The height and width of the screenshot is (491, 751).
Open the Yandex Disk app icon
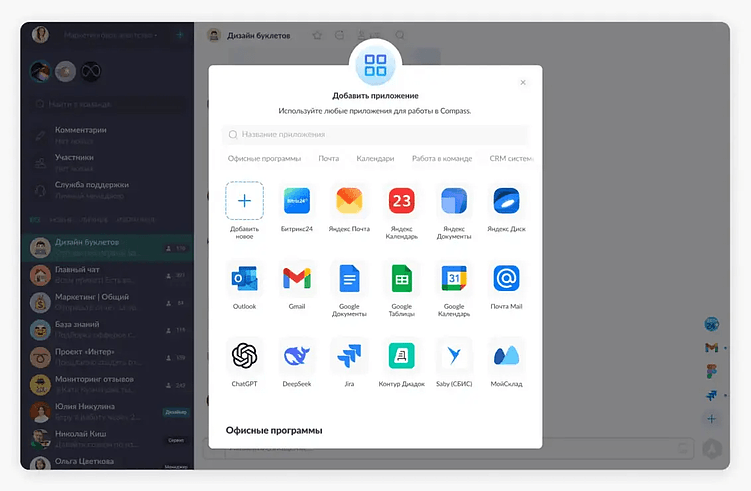point(506,201)
